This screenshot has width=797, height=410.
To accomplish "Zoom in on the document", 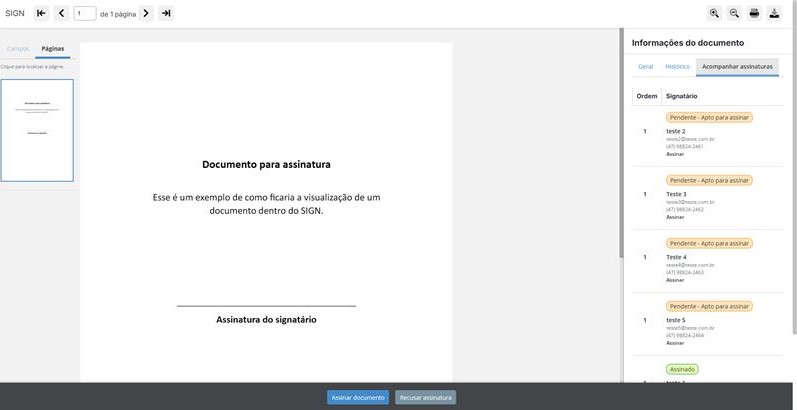I will 714,13.
